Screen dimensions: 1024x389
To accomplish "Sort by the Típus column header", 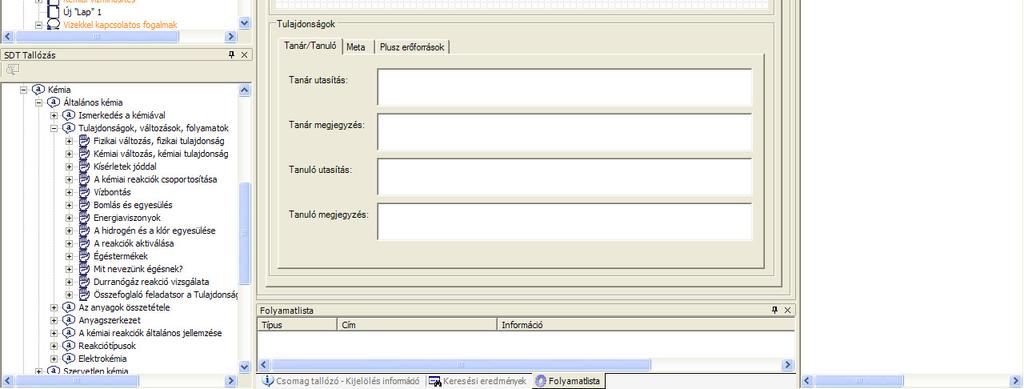I will [297, 324].
